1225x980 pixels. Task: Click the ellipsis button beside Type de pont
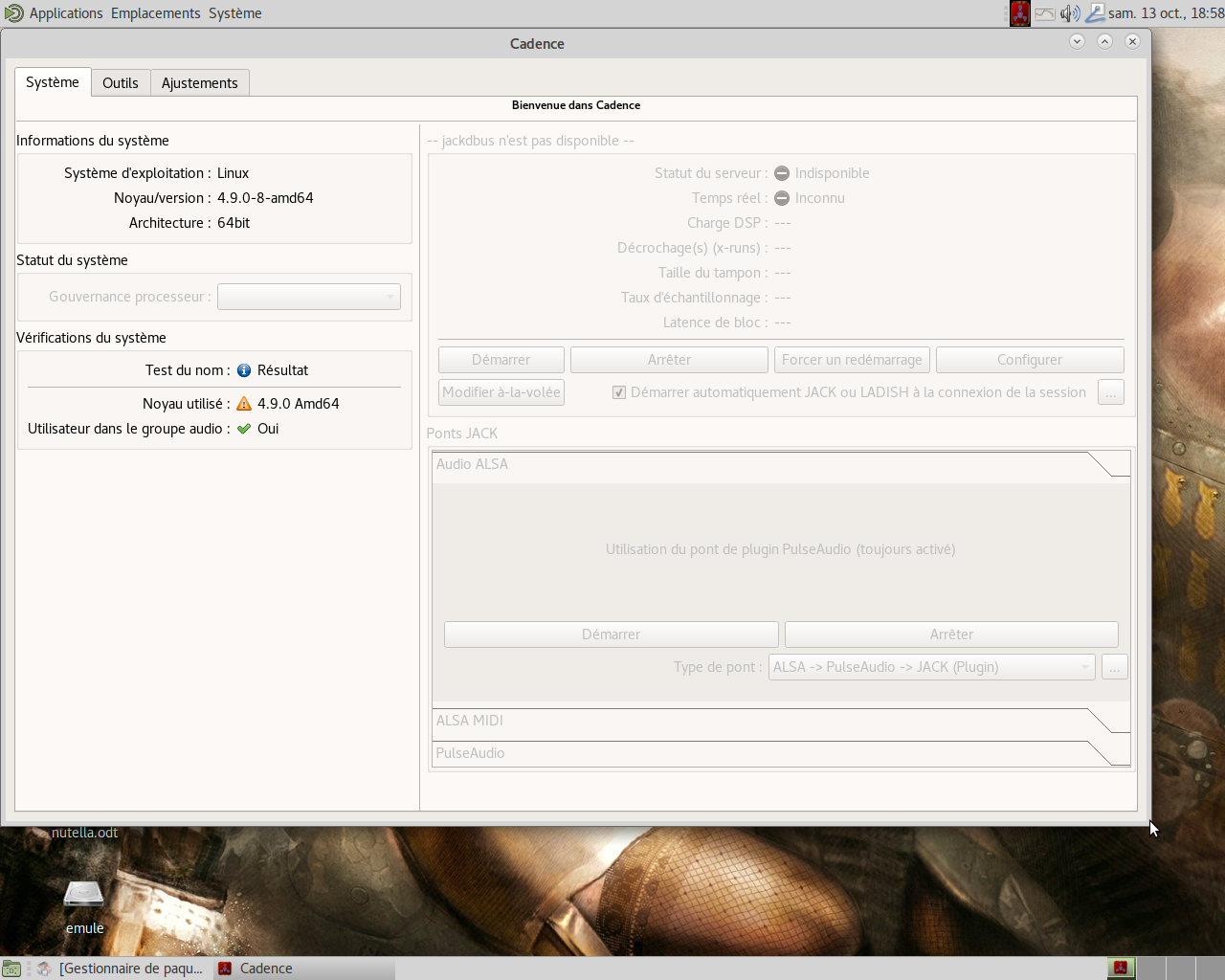click(x=1115, y=667)
